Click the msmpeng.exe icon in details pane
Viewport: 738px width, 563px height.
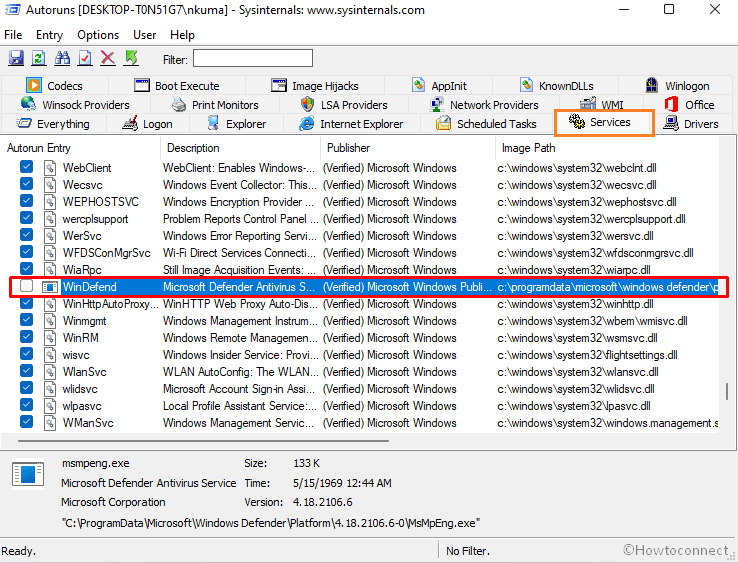pos(28,474)
